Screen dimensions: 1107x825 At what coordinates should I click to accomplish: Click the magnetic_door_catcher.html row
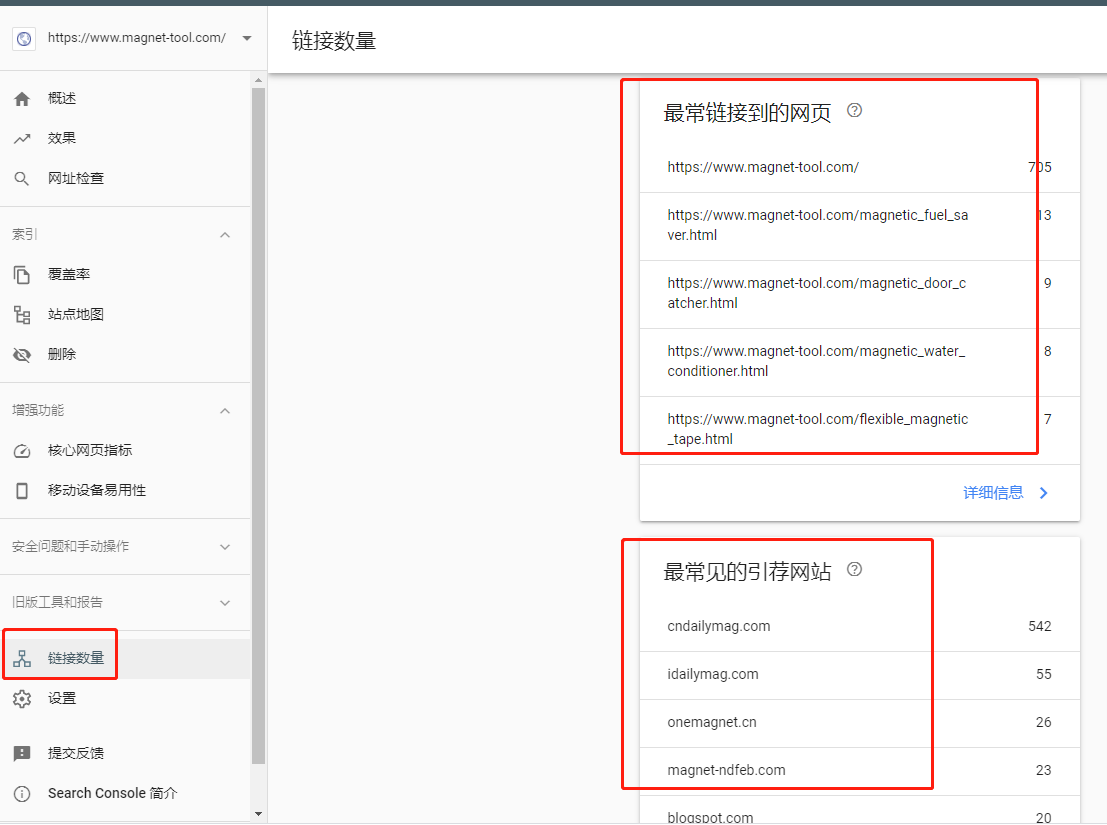point(859,294)
